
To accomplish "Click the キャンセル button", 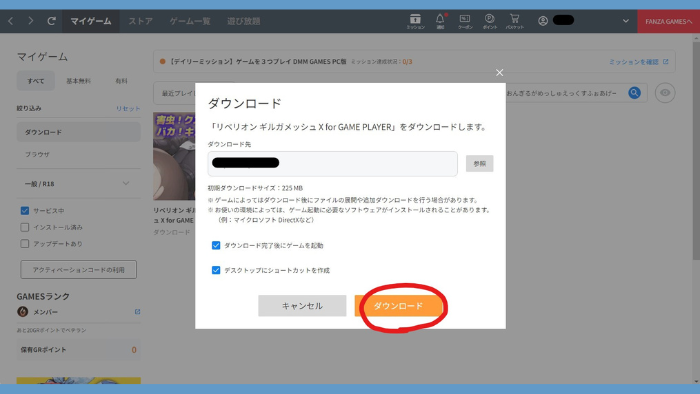I will coord(302,306).
